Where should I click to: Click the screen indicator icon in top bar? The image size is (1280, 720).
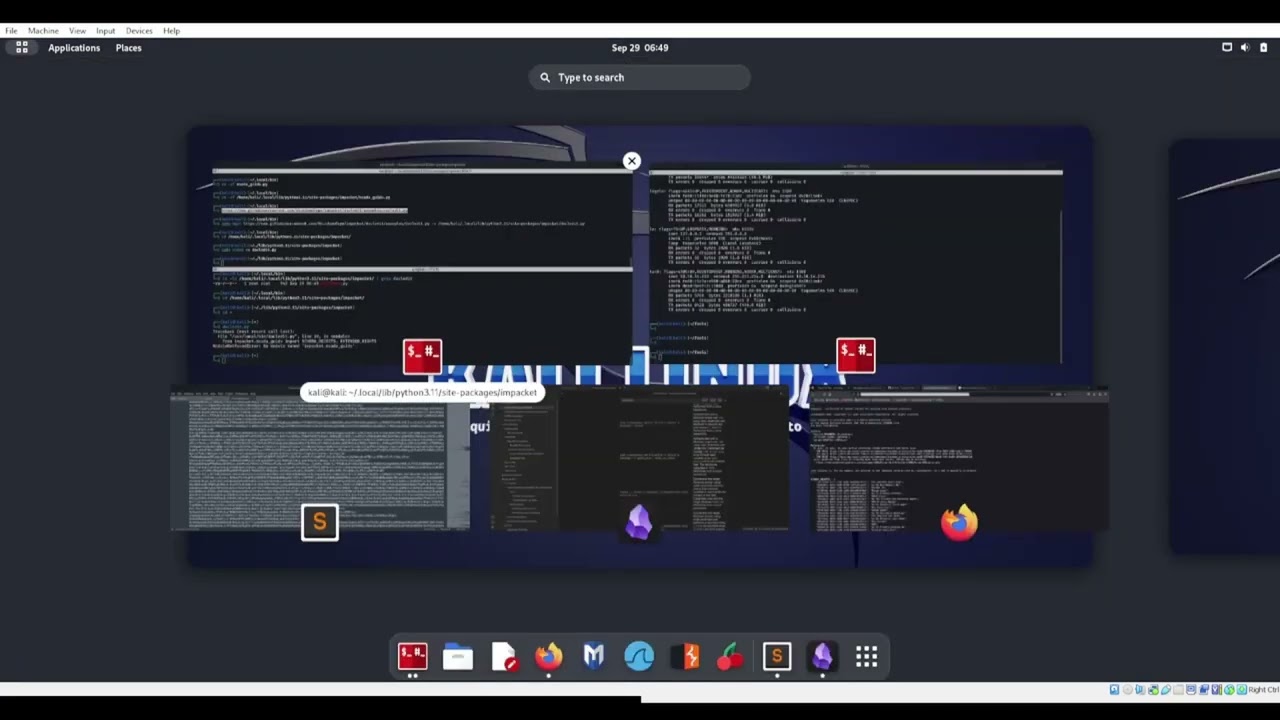(x=1227, y=47)
